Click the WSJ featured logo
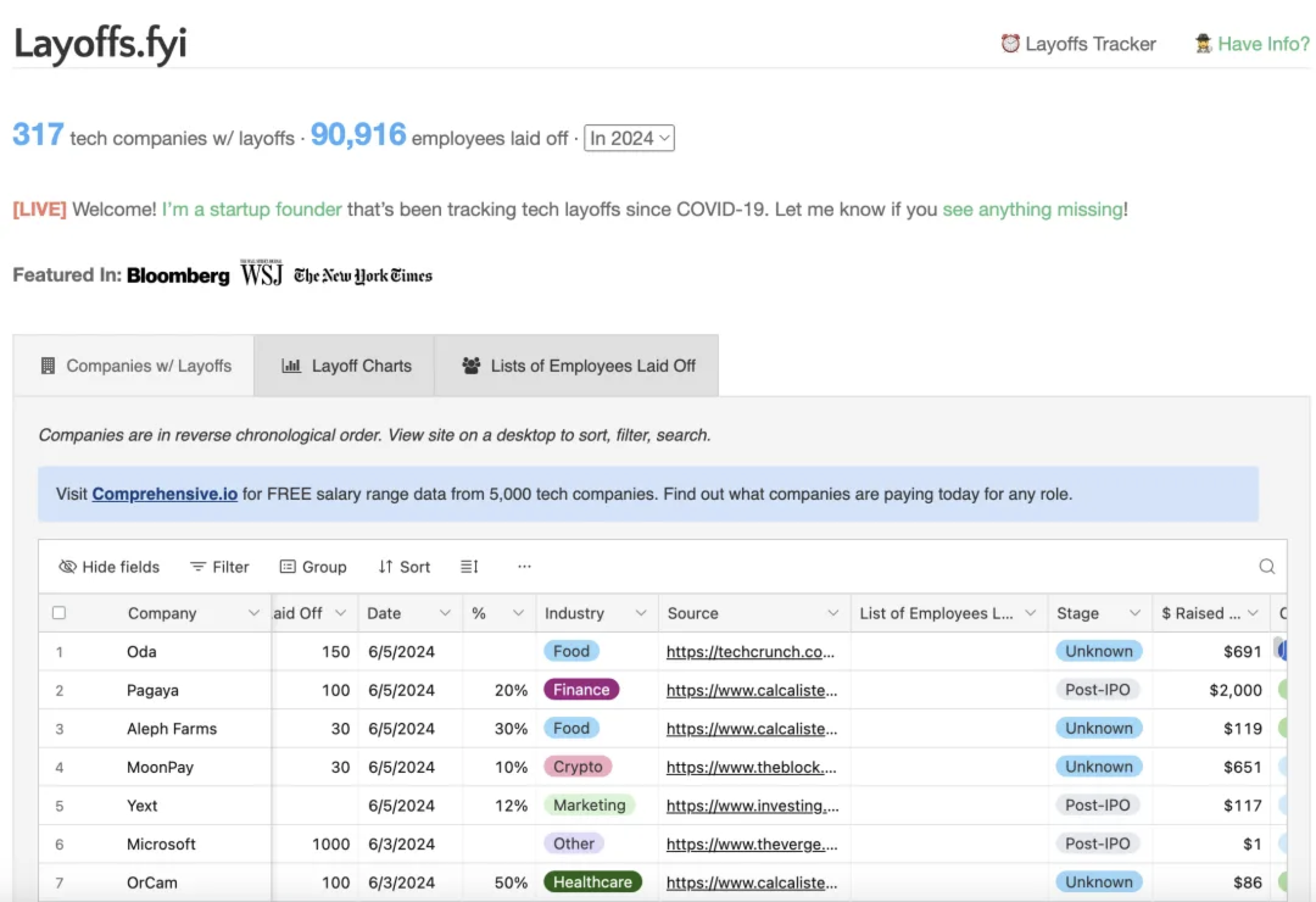Viewport: 1316px width, 902px height. pos(261,273)
